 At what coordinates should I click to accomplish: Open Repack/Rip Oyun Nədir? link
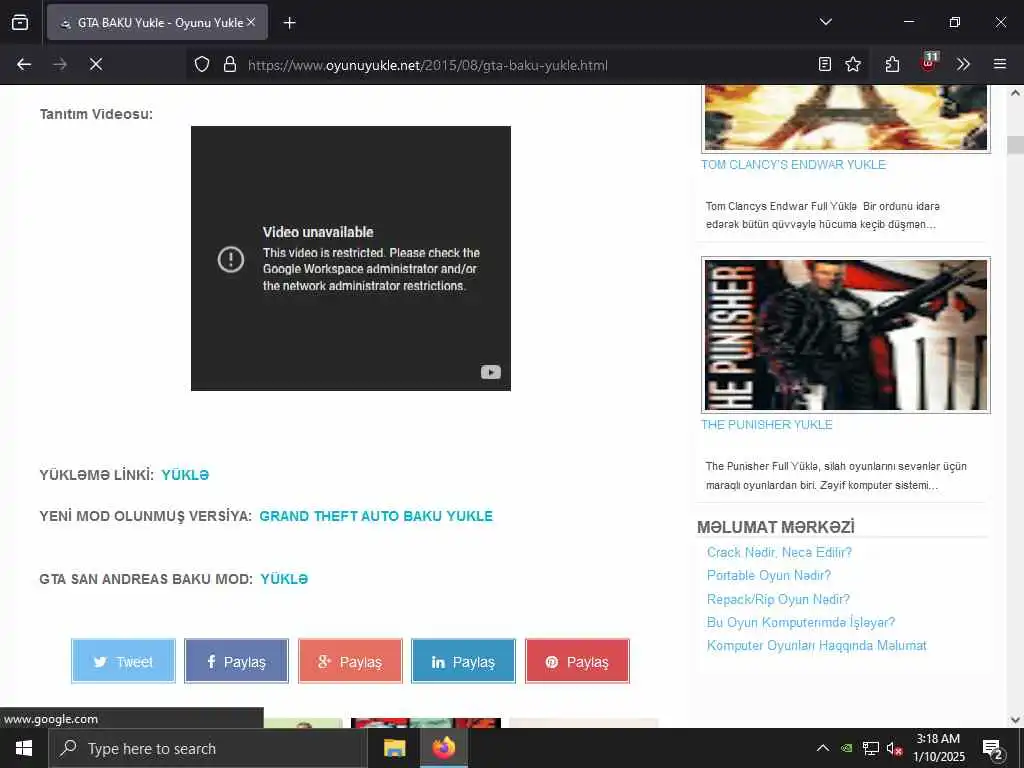pyautogui.click(x=778, y=599)
